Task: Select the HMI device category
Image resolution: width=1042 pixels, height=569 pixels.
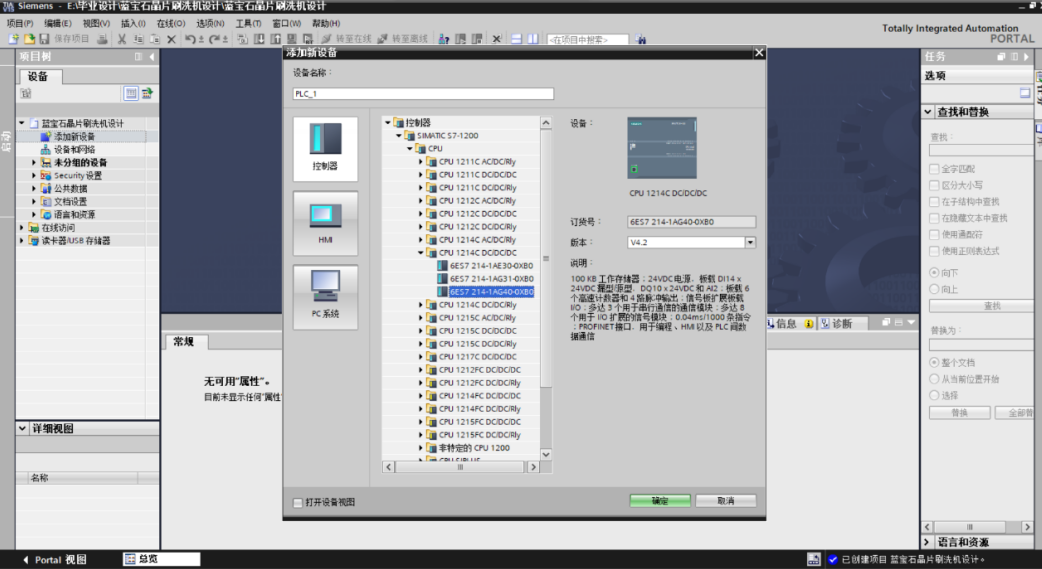Action: [x=325, y=223]
